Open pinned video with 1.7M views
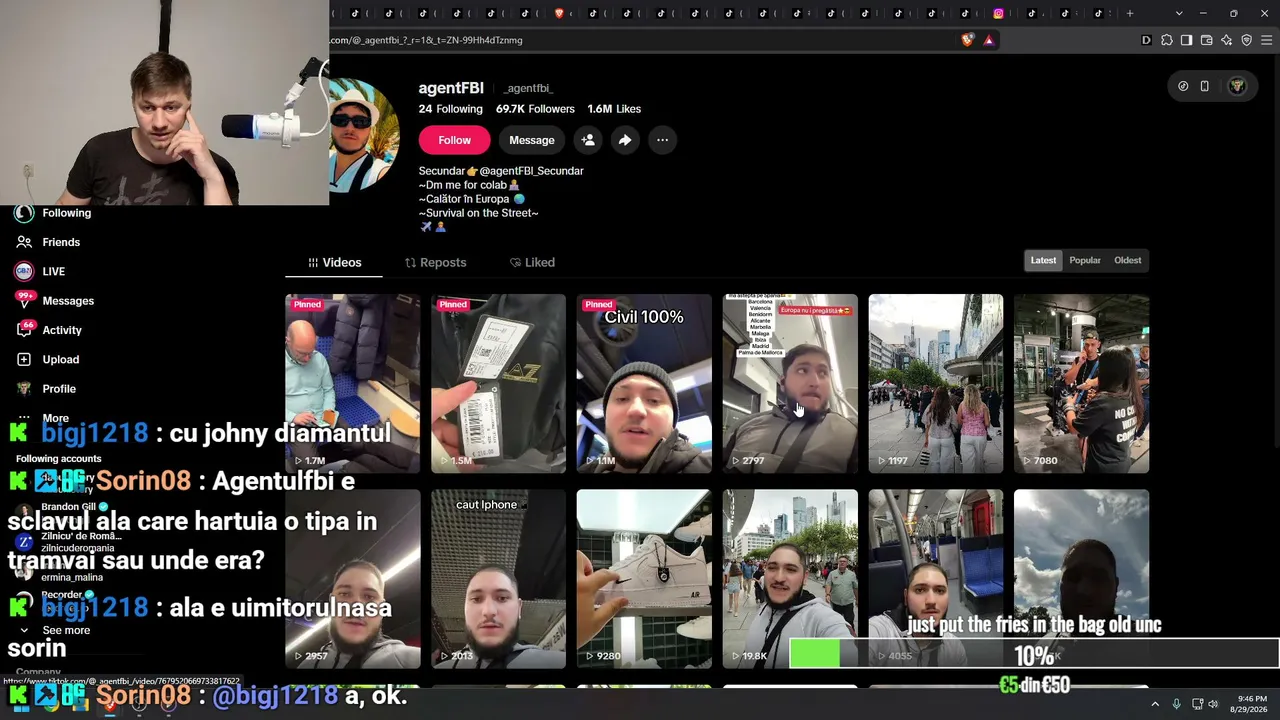The height and width of the screenshot is (720, 1280). 353,383
